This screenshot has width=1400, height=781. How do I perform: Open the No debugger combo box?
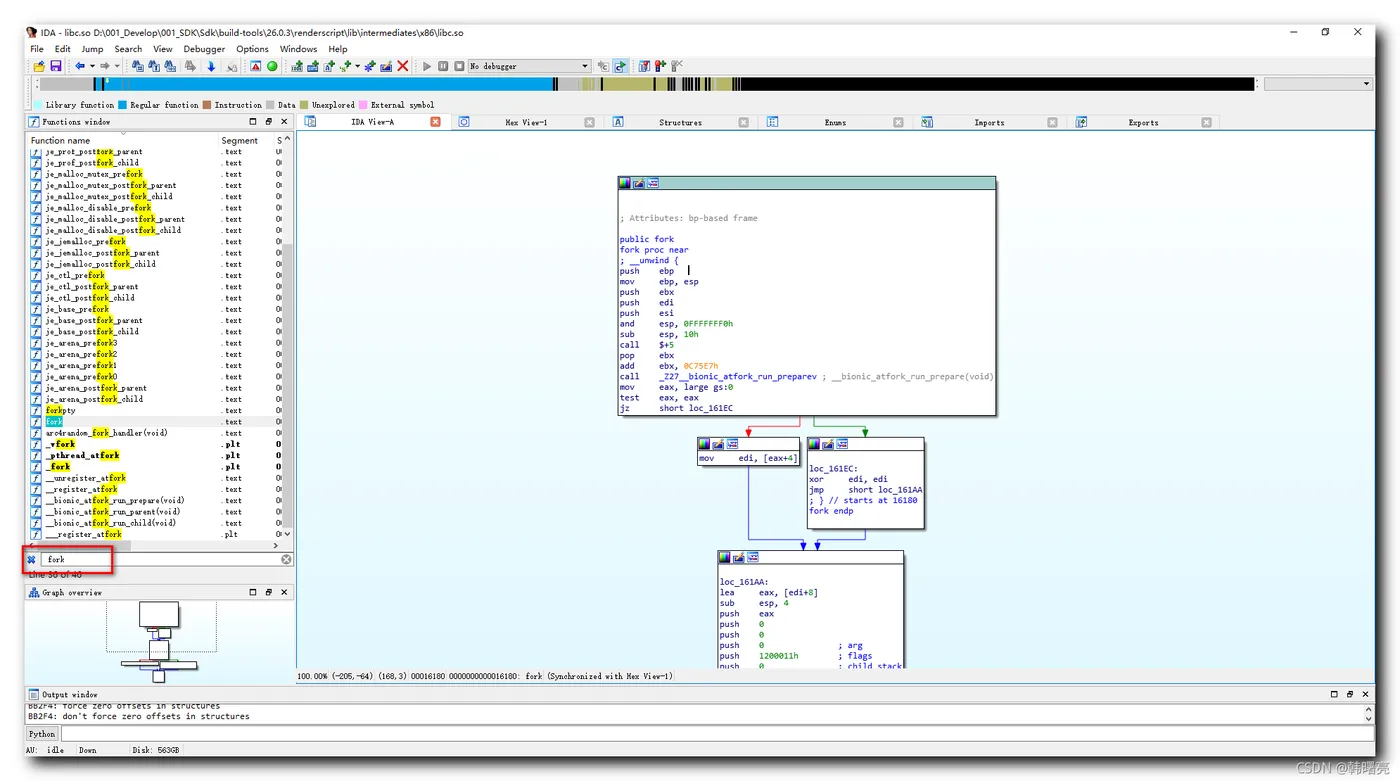(530, 66)
